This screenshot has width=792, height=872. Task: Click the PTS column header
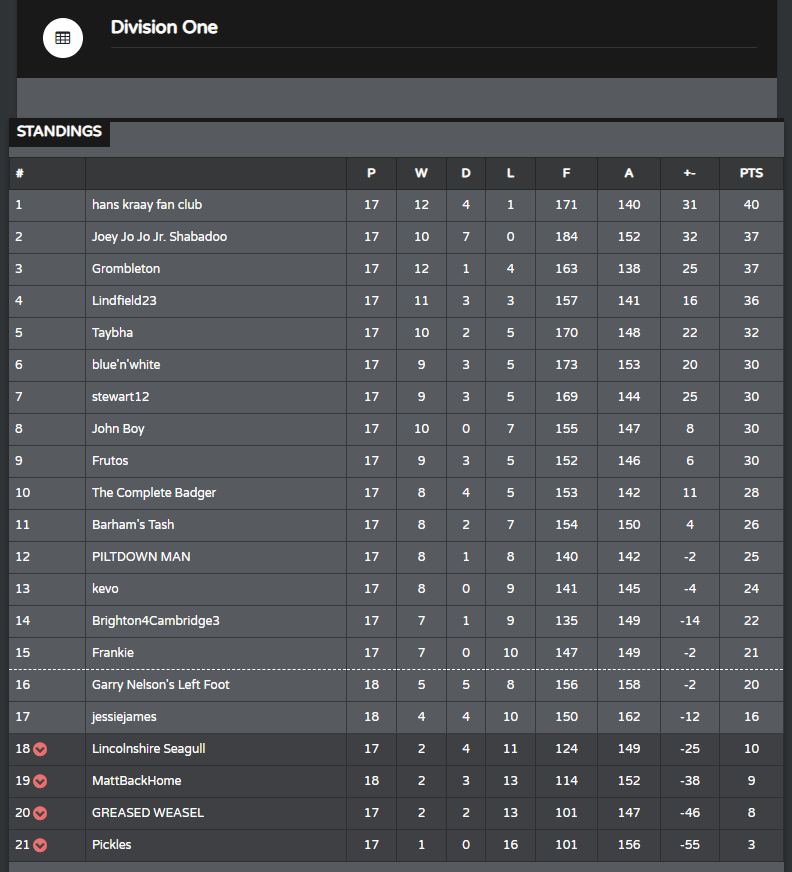click(751, 174)
